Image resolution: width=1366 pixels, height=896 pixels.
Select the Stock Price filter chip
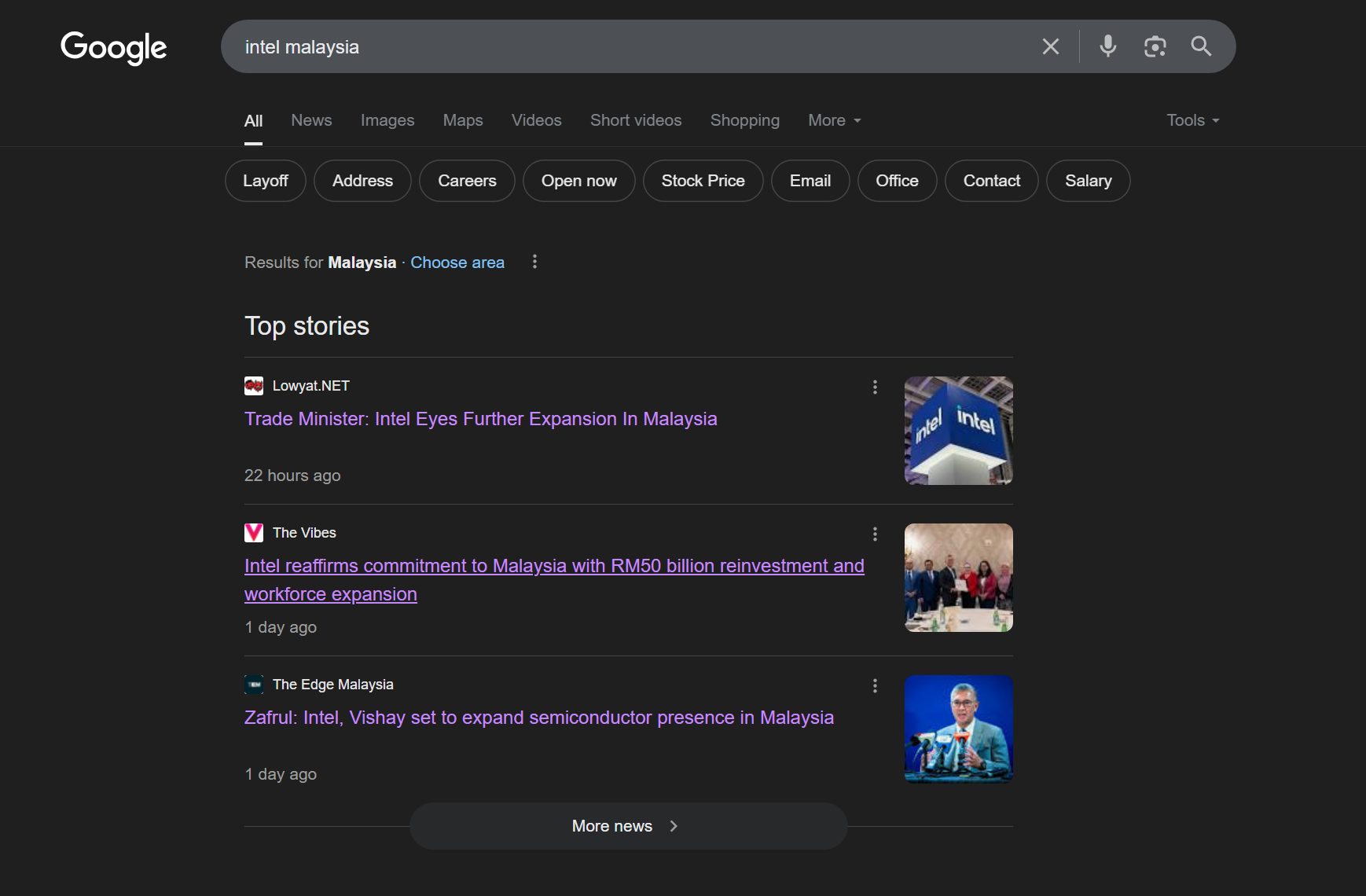click(703, 181)
